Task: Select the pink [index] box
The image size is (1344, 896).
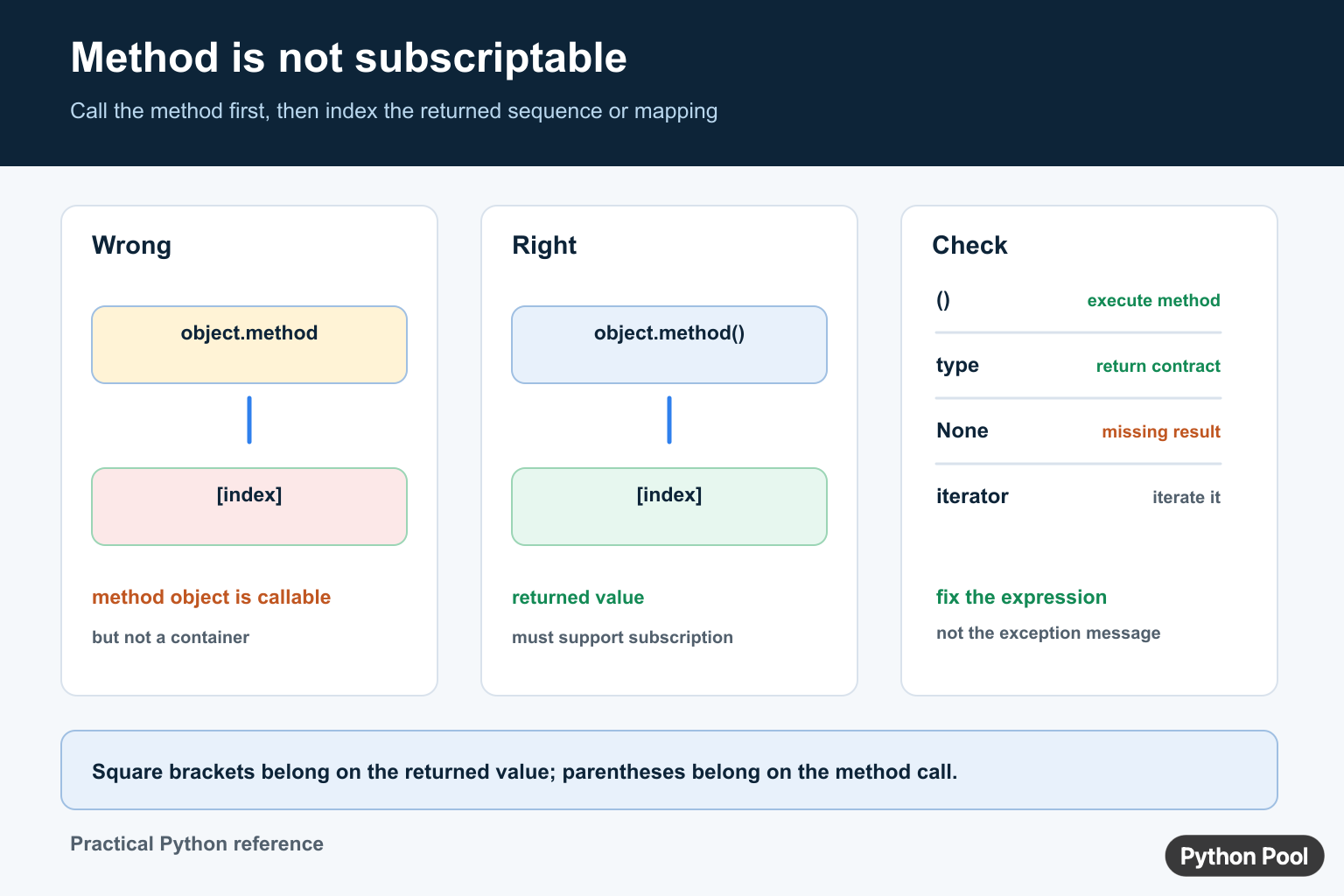Action: (x=249, y=507)
